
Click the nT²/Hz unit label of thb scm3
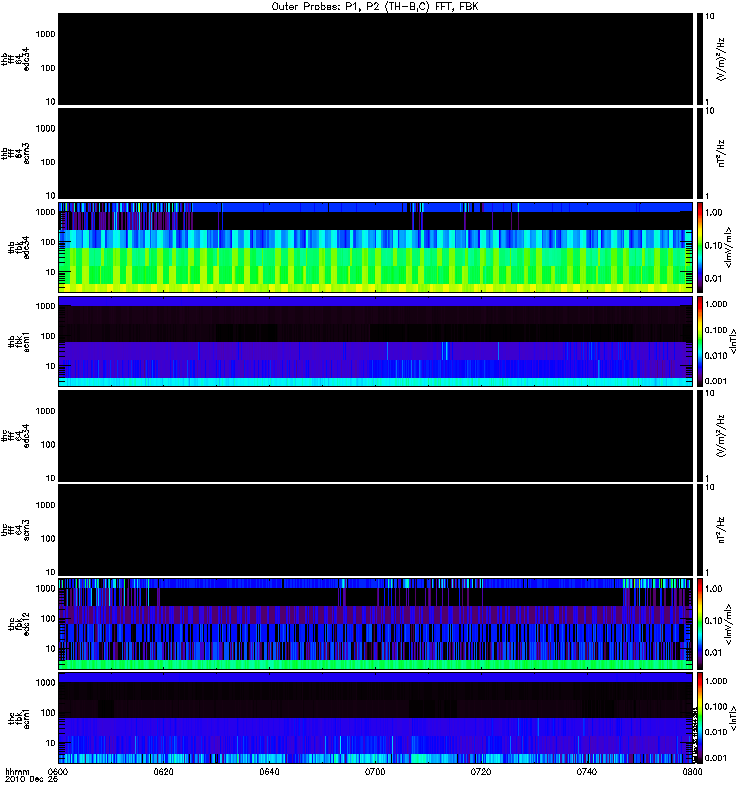tap(721, 154)
